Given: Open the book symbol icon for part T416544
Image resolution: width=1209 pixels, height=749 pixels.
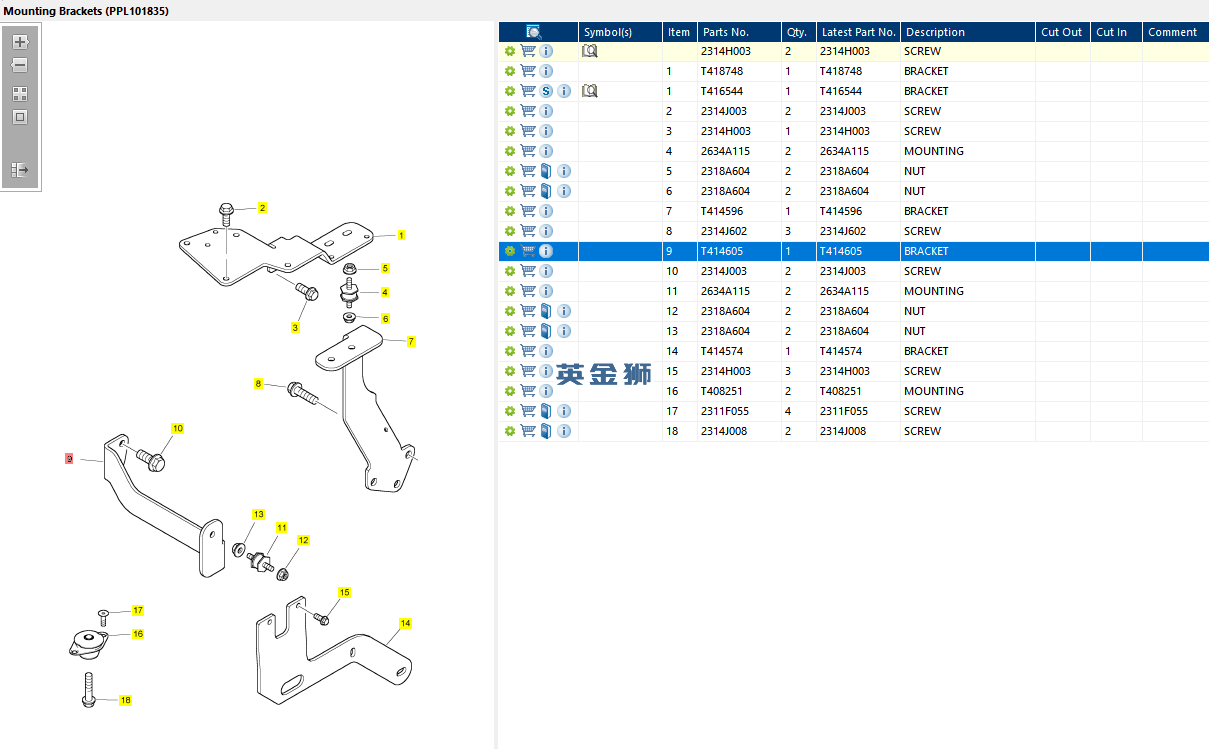Looking at the screenshot, I should 590,91.
